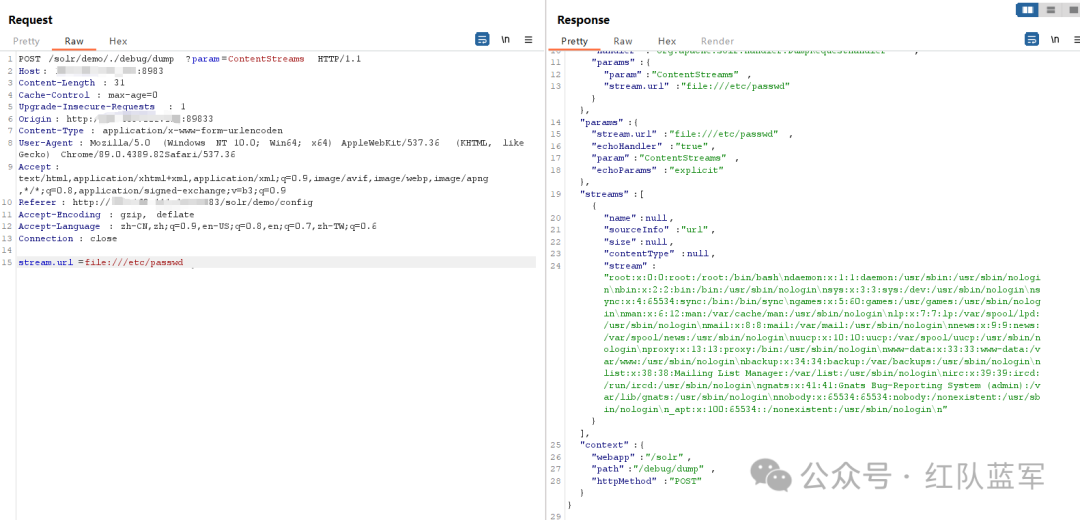Screen dimensions: 1080x520
Task: Click the "webapp":"/solr" response line
Action: point(641,457)
